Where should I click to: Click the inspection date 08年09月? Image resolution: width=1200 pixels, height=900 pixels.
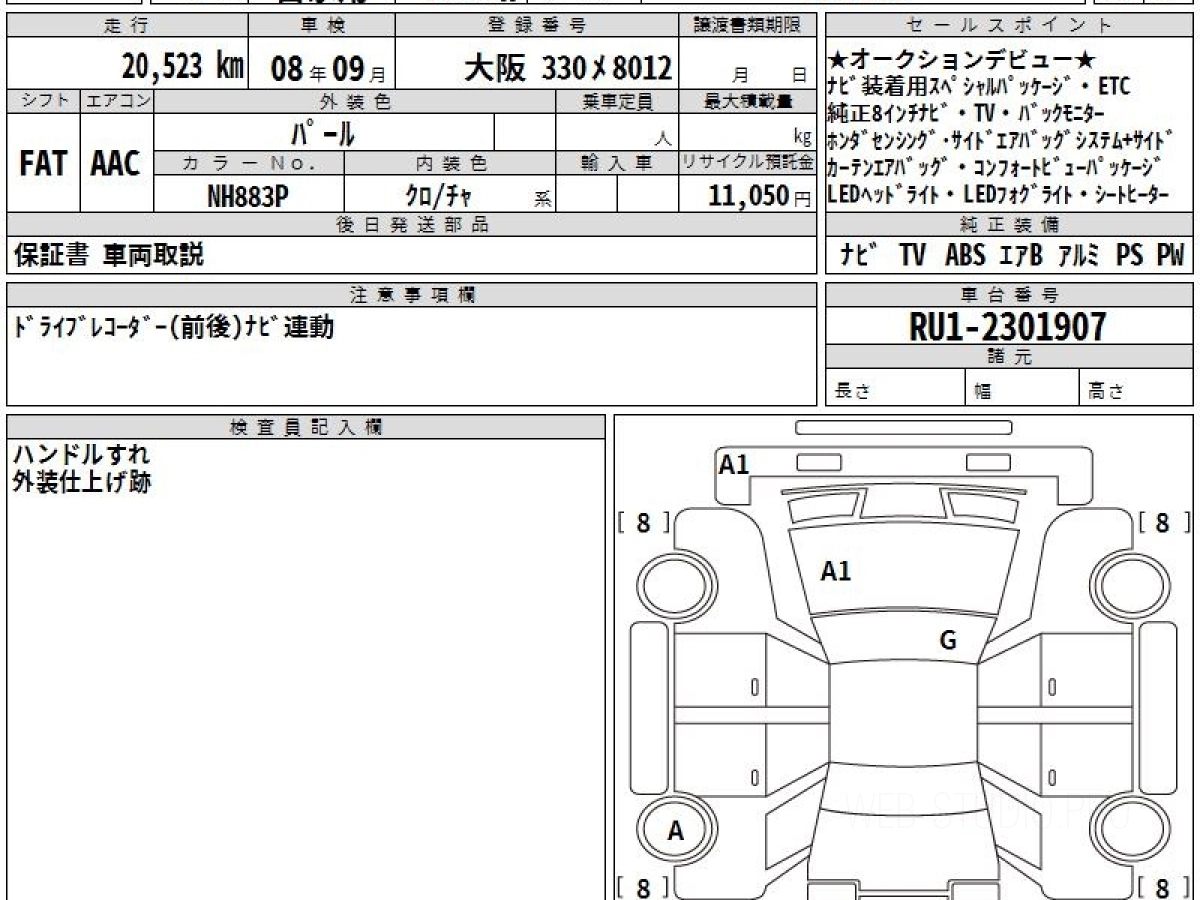(328, 69)
